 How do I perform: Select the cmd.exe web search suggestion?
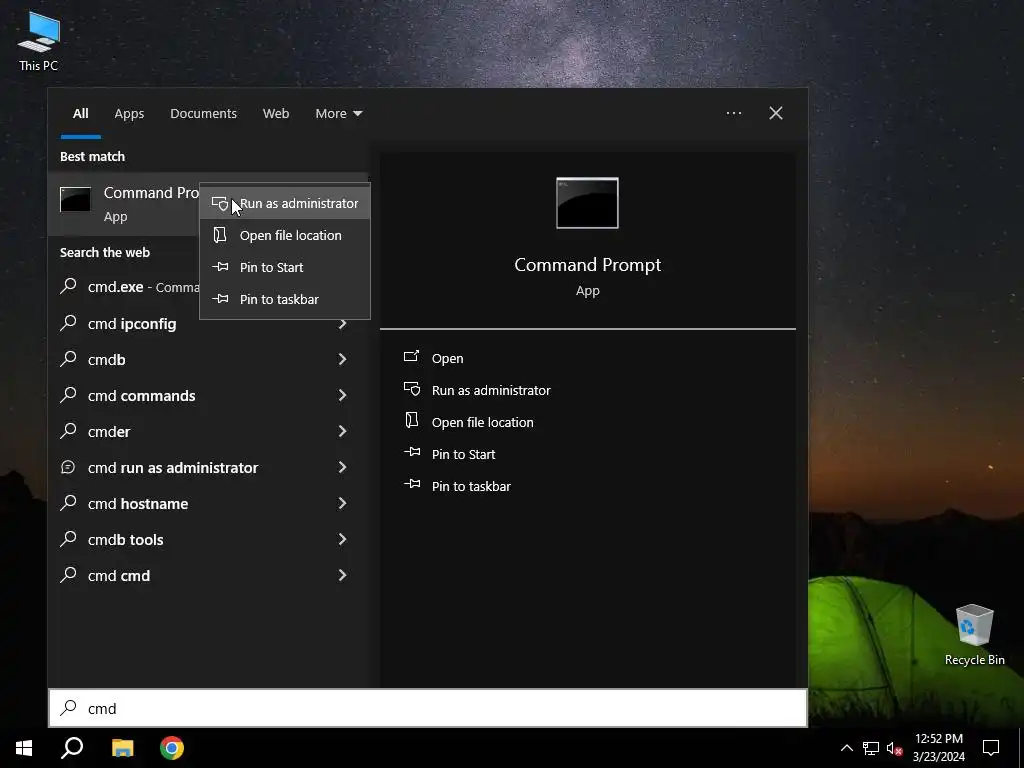124,287
